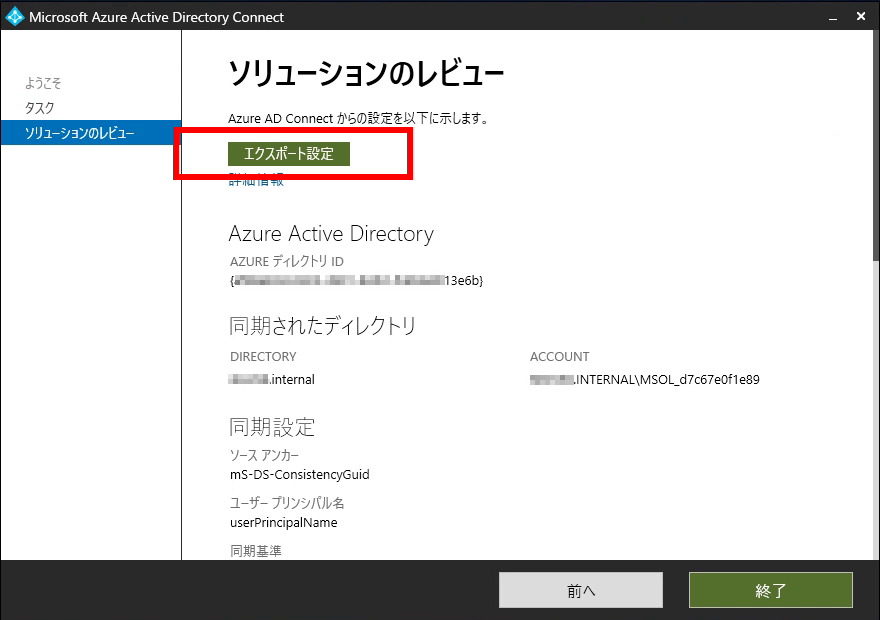This screenshot has width=880, height=620.
Task: Click the Azure Active Directory heading
Action: (x=331, y=233)
